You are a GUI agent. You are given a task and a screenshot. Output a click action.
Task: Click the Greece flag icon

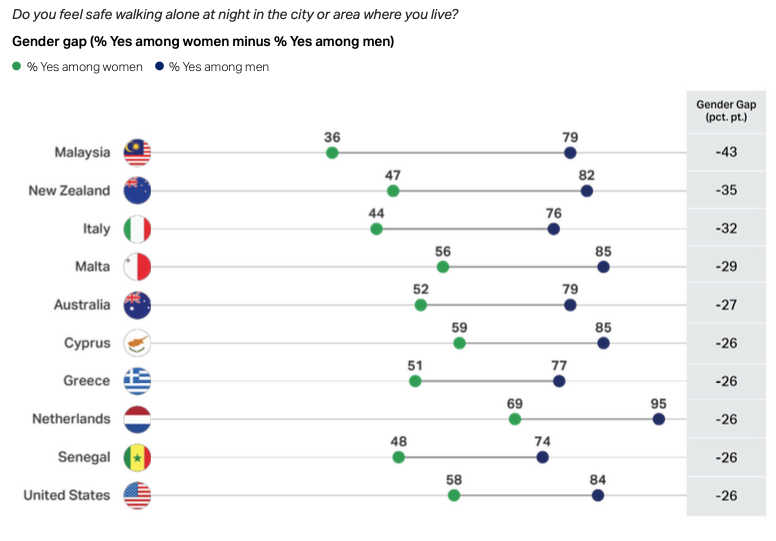click(x=137, y=381)
